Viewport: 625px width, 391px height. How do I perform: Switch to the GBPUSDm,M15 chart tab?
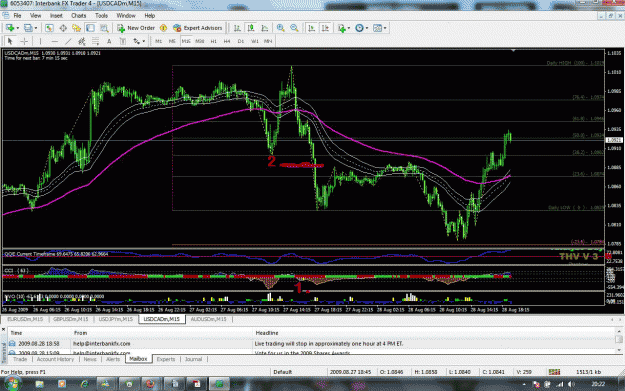point(71,319)
